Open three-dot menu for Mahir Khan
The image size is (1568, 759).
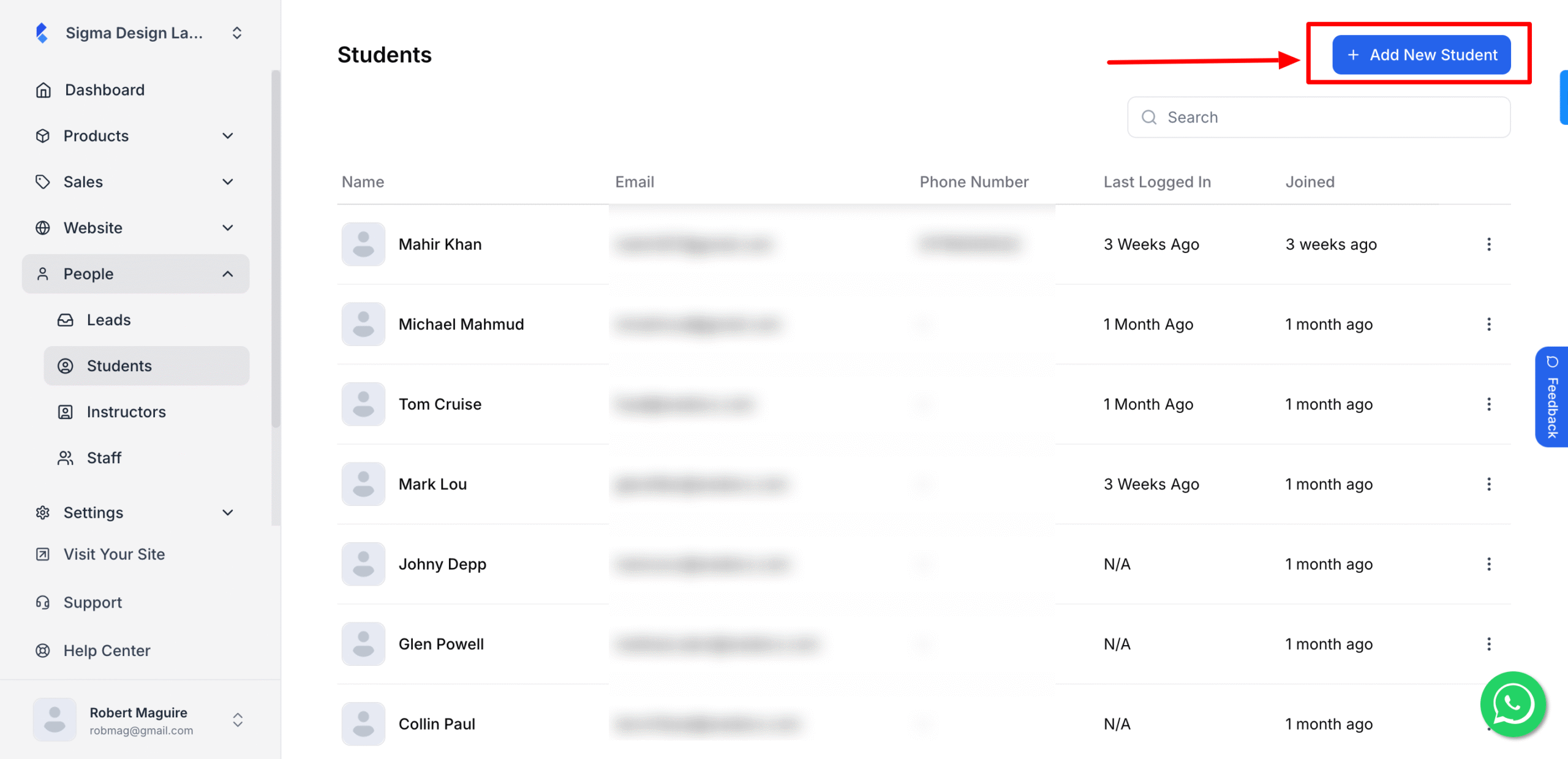tap(1488, 244)
